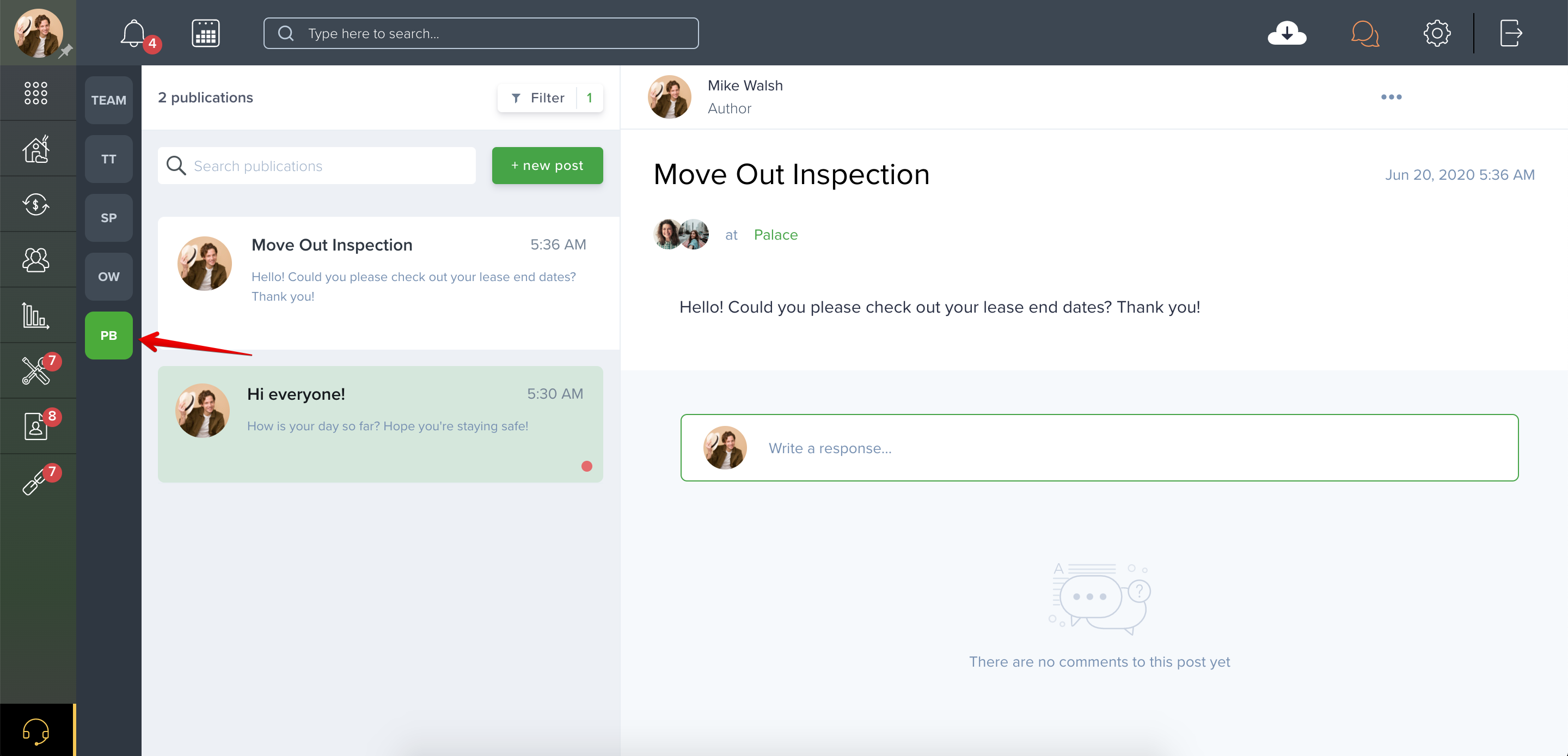
Task: Click the 2 publications heading
Action: [205, 97]
